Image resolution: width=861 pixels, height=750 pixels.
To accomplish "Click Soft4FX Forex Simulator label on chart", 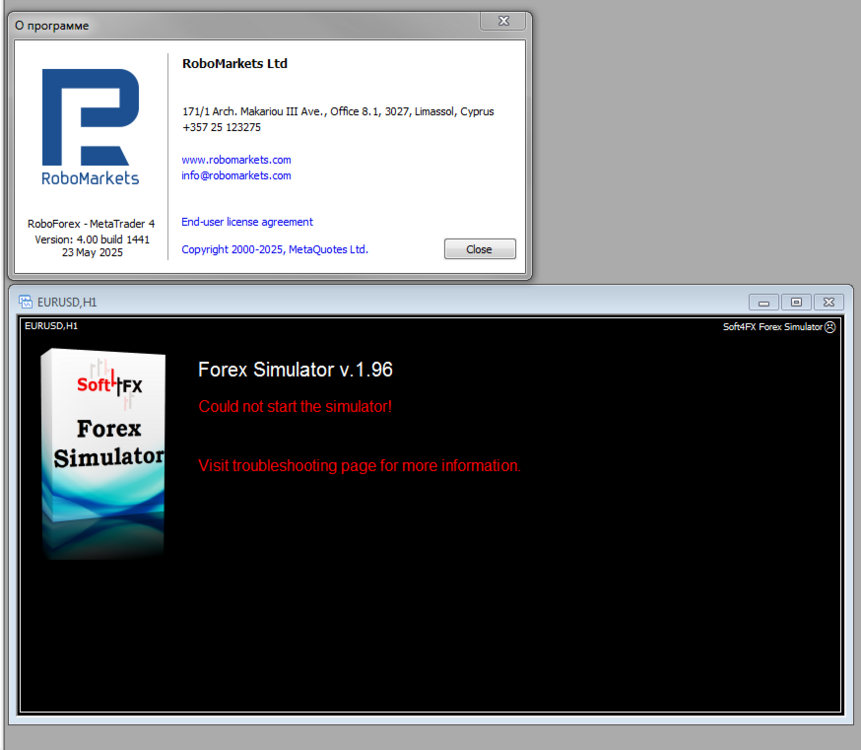I will 772,327.
